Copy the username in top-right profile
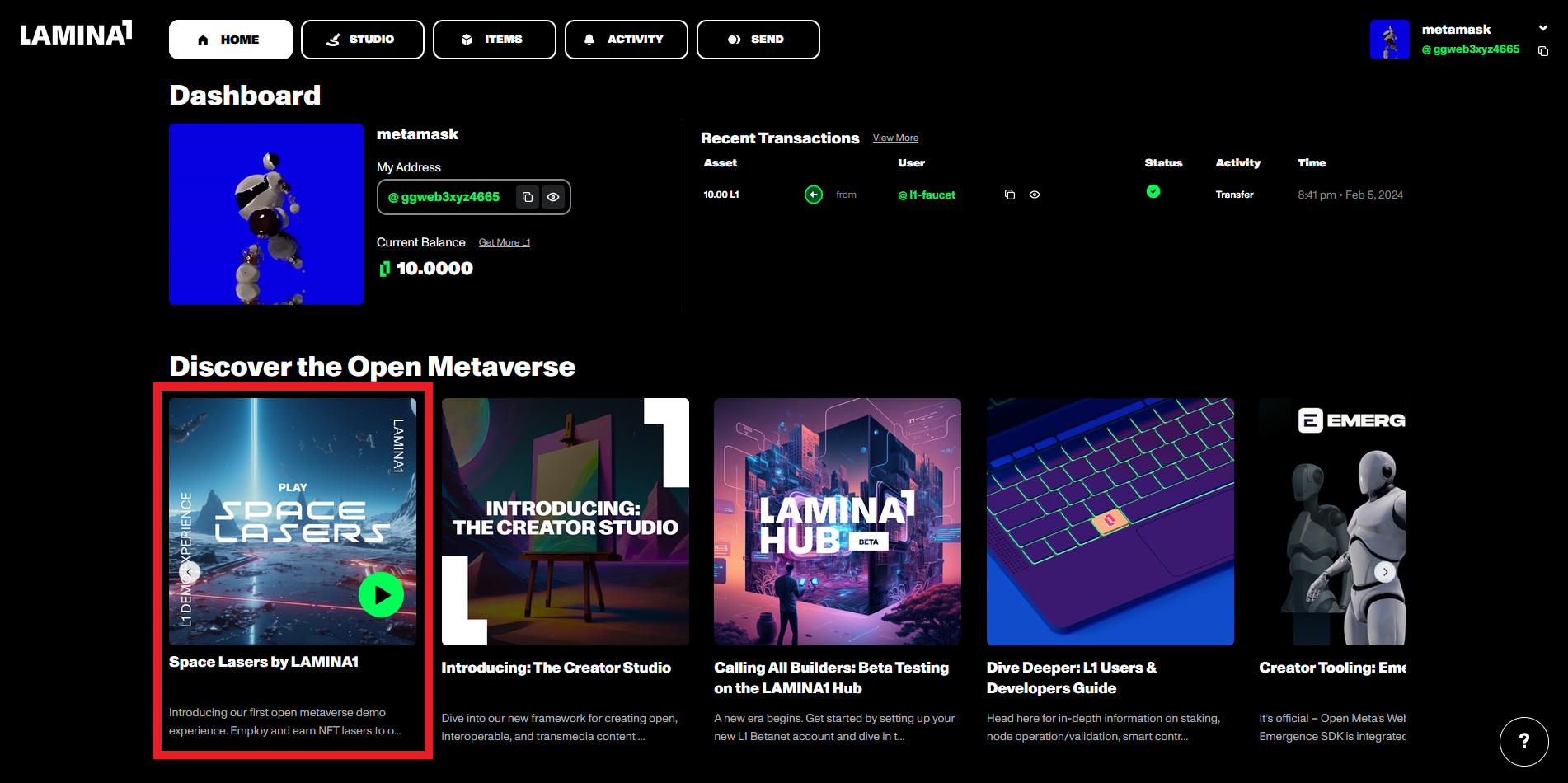Viewport: 1568px width, 783px height. 1543,51
